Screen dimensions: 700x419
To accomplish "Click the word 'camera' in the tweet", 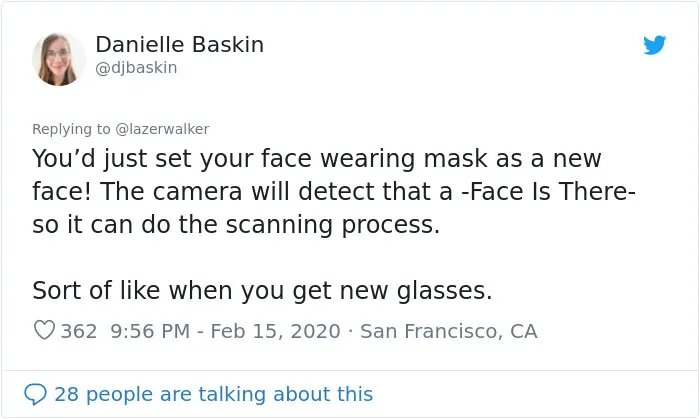I will (197, 192).
